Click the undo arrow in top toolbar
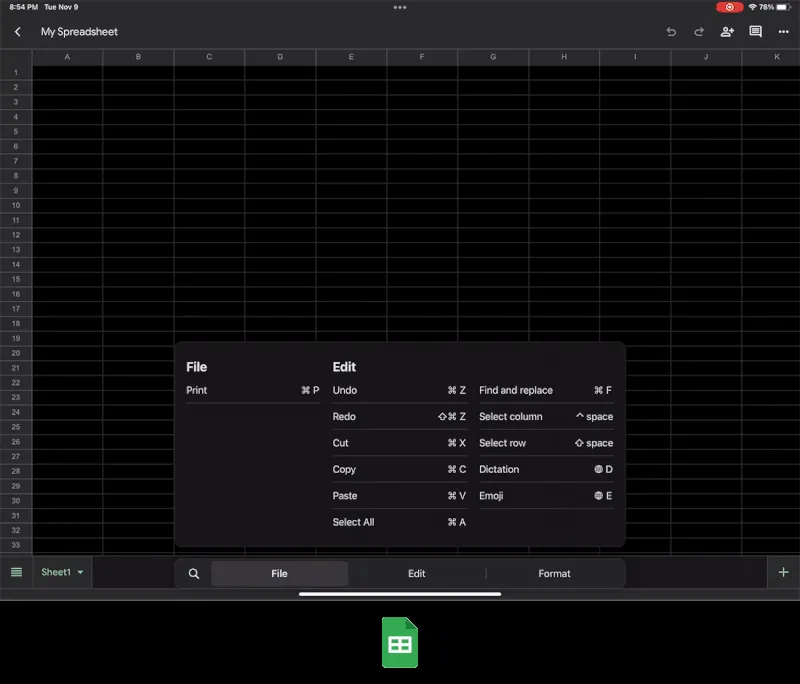The height and width of the screenshot is (684, 800). pyautogui.click(x=671, y=32)
